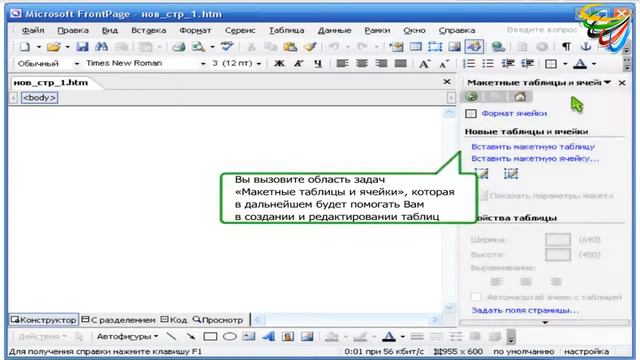Click the drawing toolbar font color A

tap(389, 336)
